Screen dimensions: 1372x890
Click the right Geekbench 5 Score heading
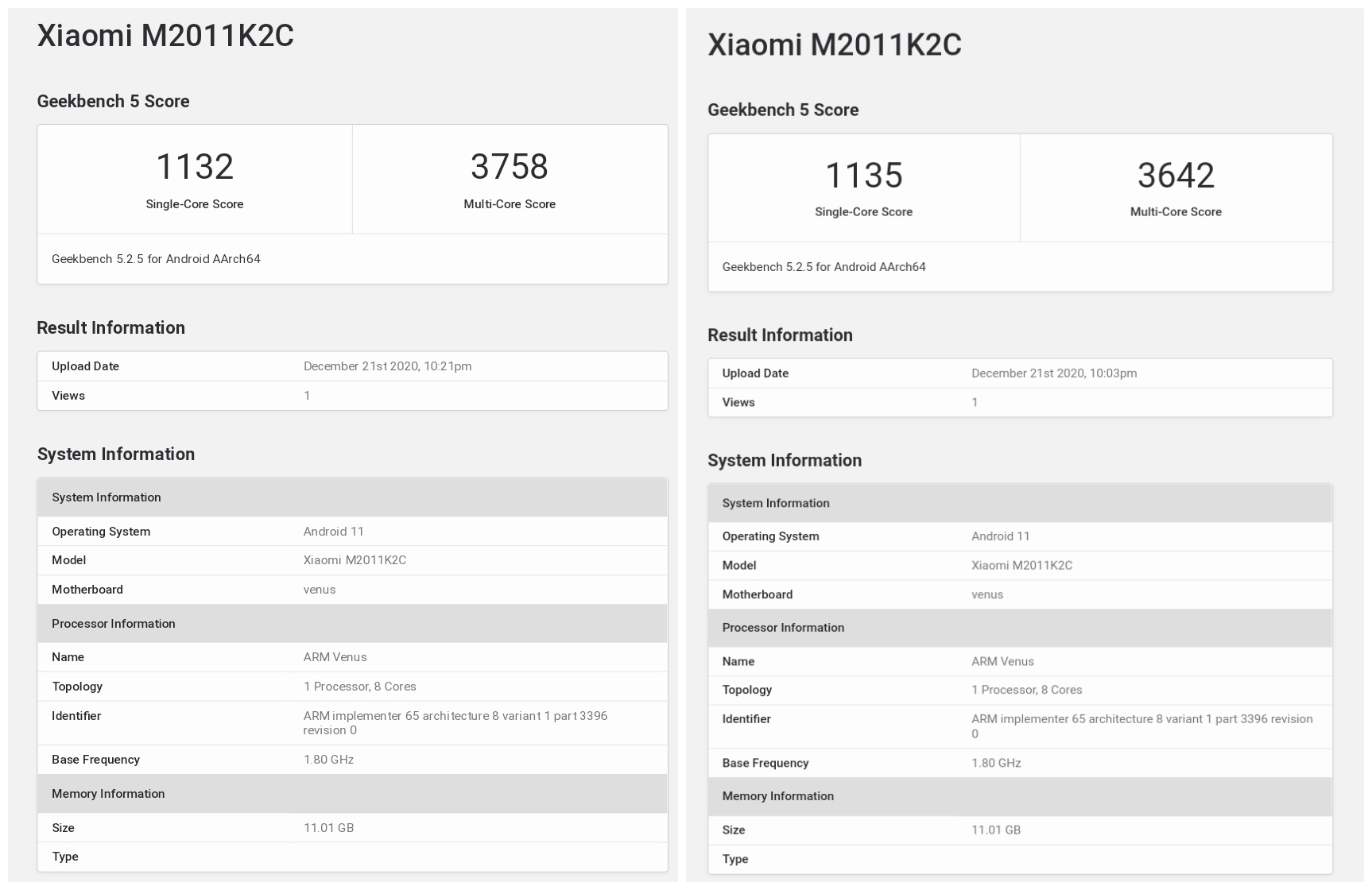[783, 110]
